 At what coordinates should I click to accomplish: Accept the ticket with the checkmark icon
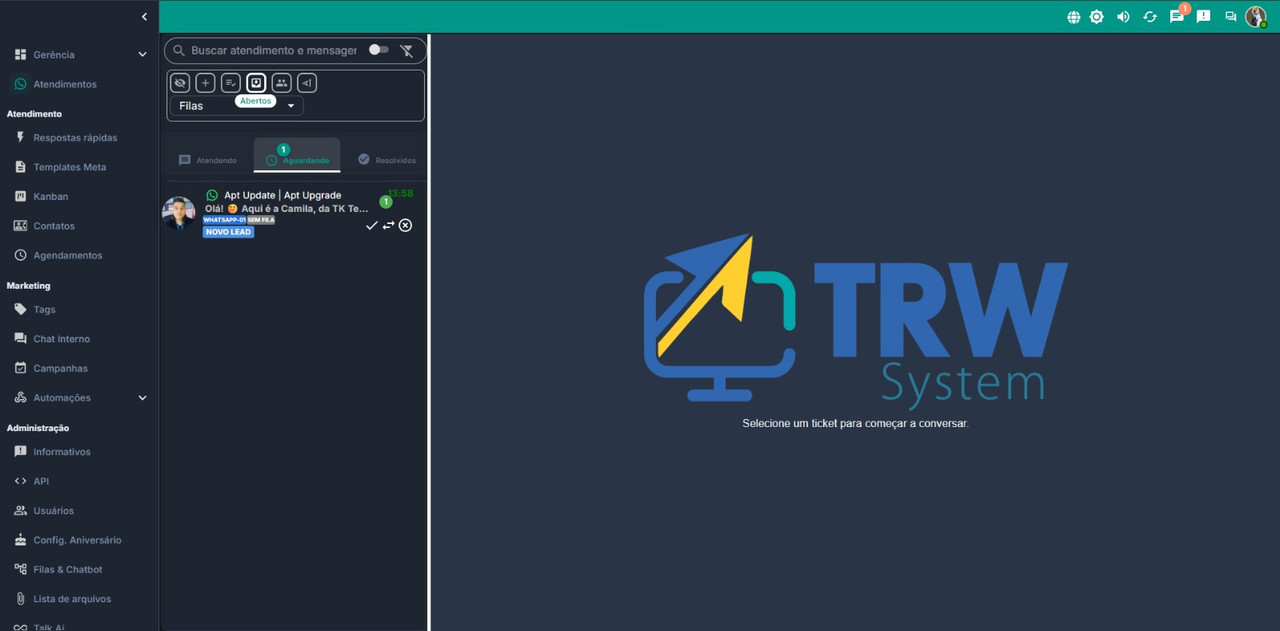(372, 226)
